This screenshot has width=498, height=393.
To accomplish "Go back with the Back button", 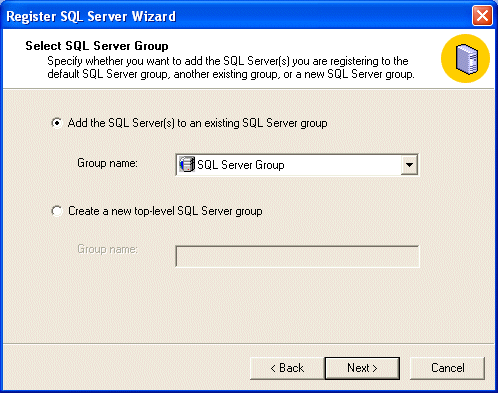I will point(287,368).
